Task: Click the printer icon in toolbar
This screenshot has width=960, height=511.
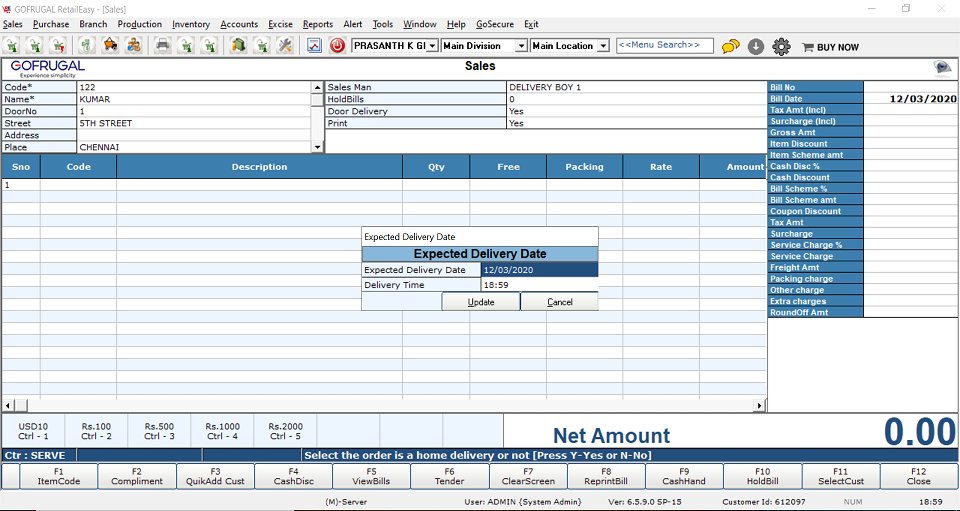Action: (x=162, y=46)
